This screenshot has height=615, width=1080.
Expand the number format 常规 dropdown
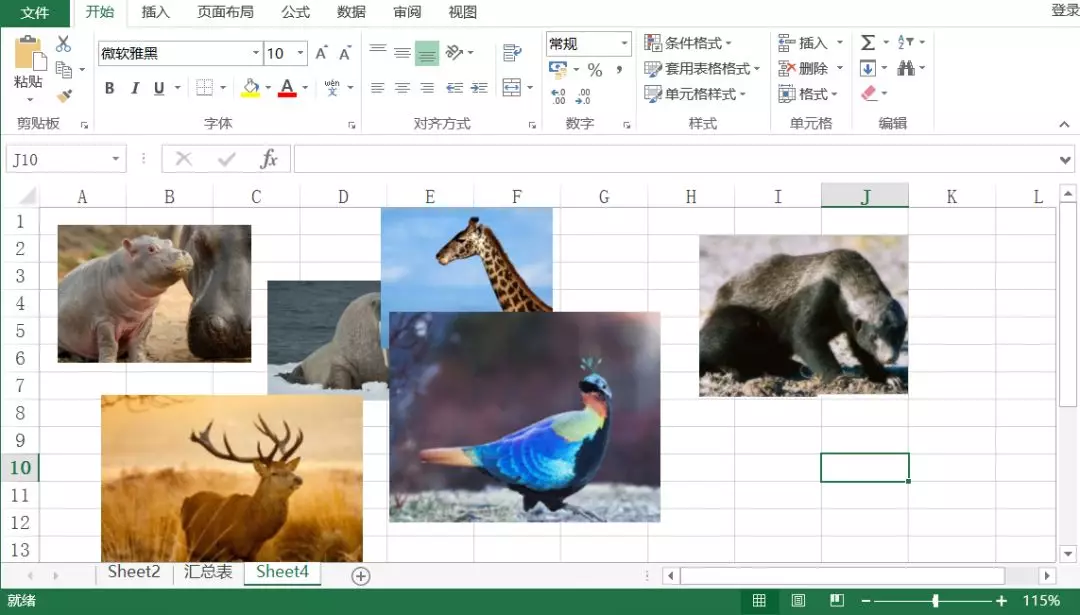(x=624, y=44)
